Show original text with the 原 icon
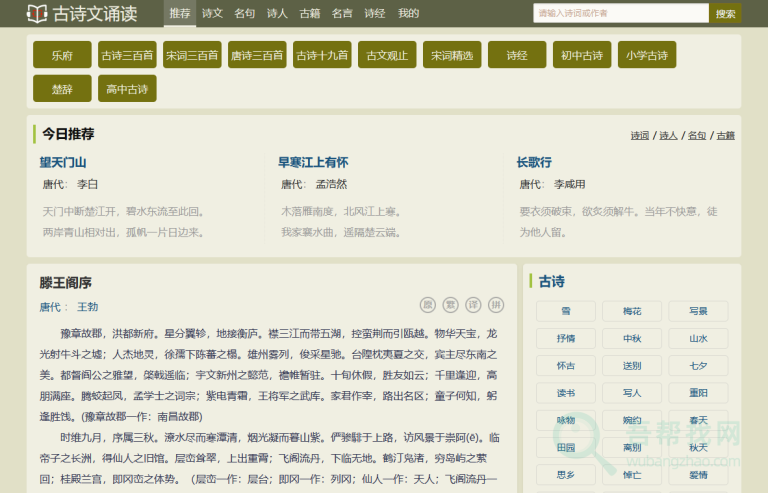 click(x=428, y=305)
